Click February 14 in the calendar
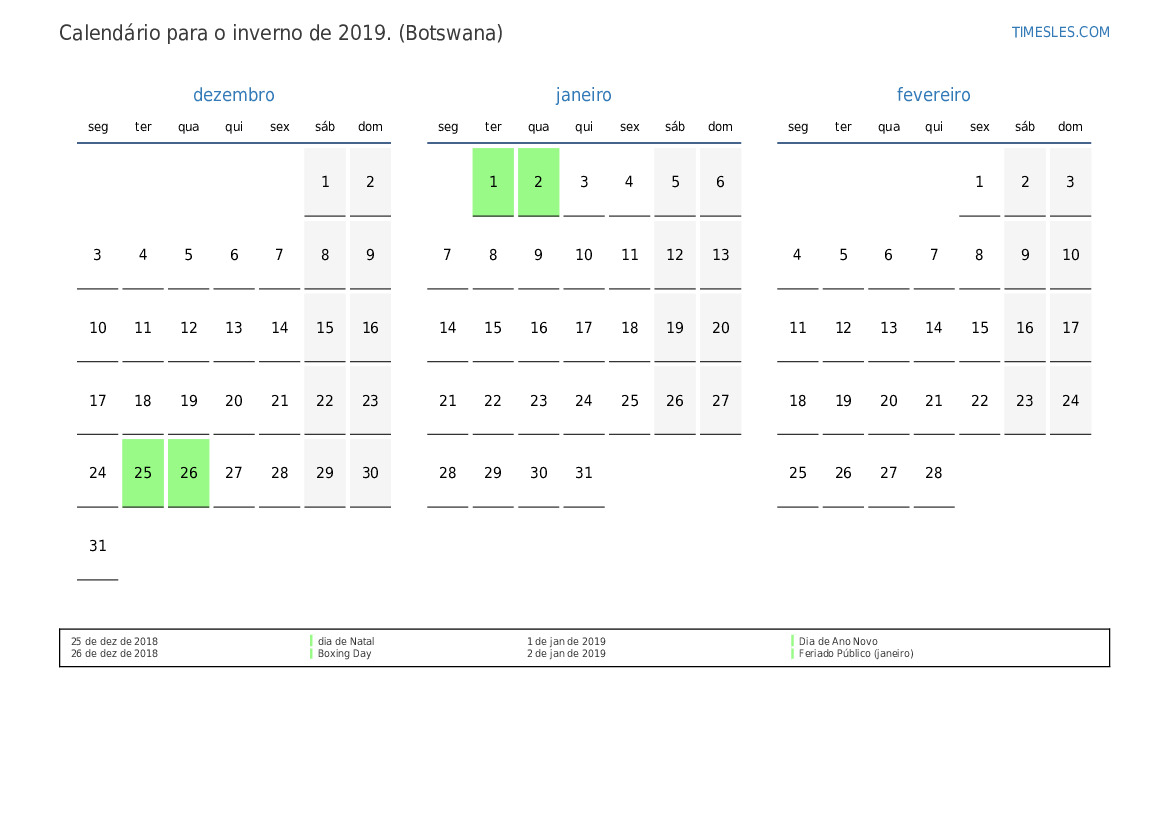Screen dimensions: 1169x827 coord(933,328)
